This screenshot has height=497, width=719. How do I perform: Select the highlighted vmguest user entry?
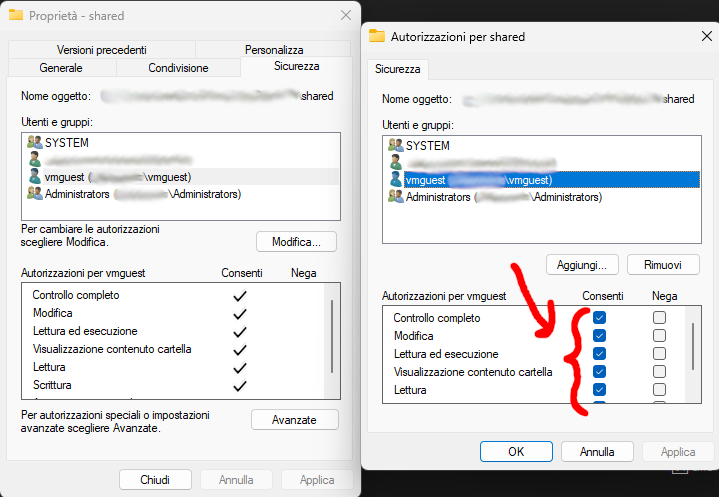pyautogui.click(x=479, y=180)
